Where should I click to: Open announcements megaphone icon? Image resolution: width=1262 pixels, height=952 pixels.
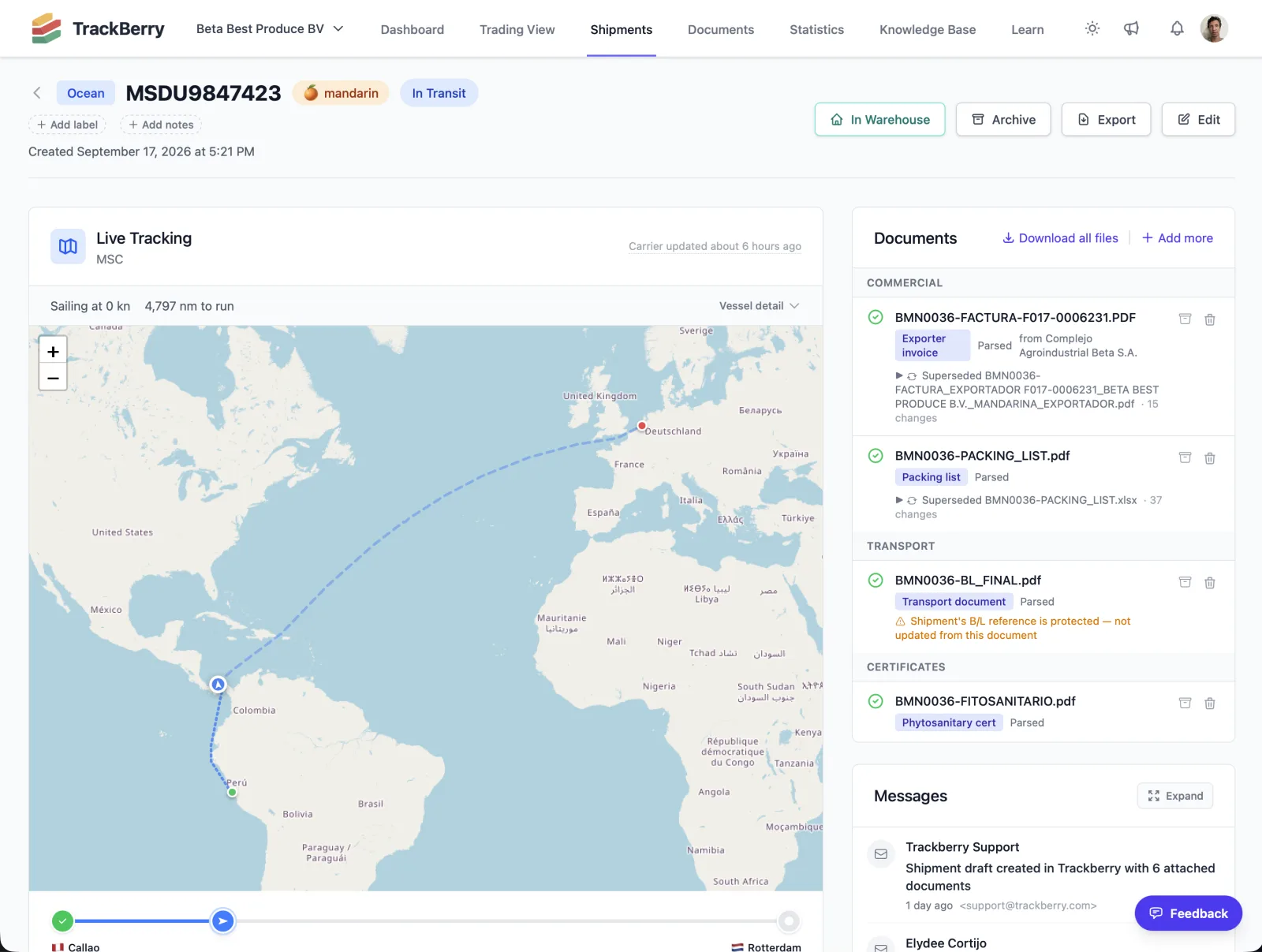1131,28
